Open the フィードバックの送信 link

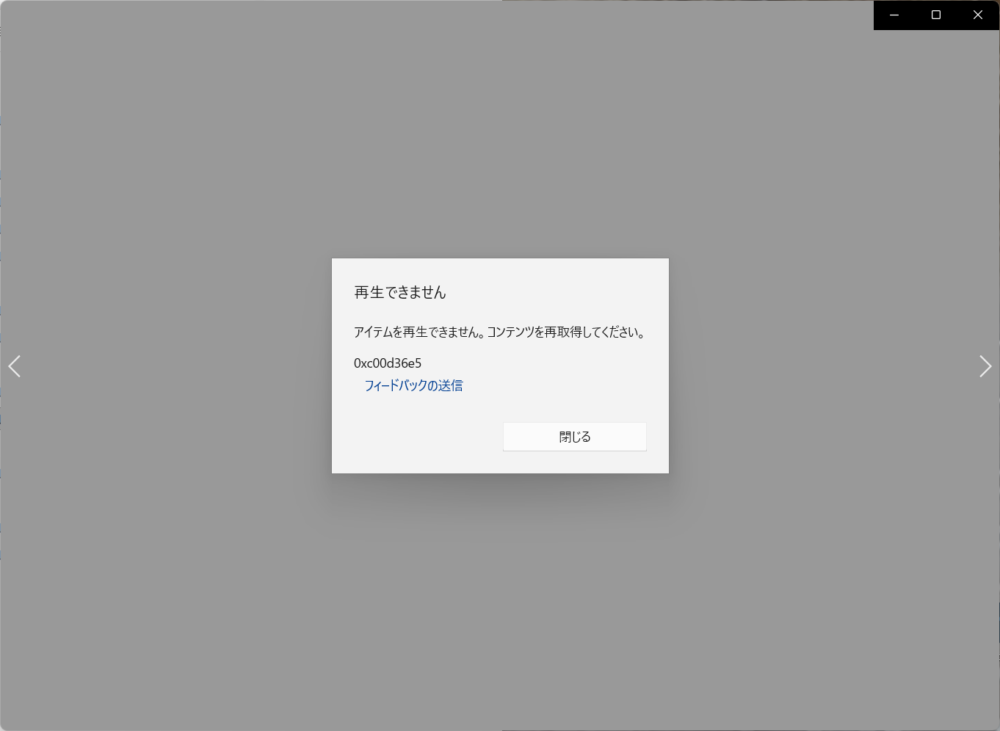(x=413, y=385)
